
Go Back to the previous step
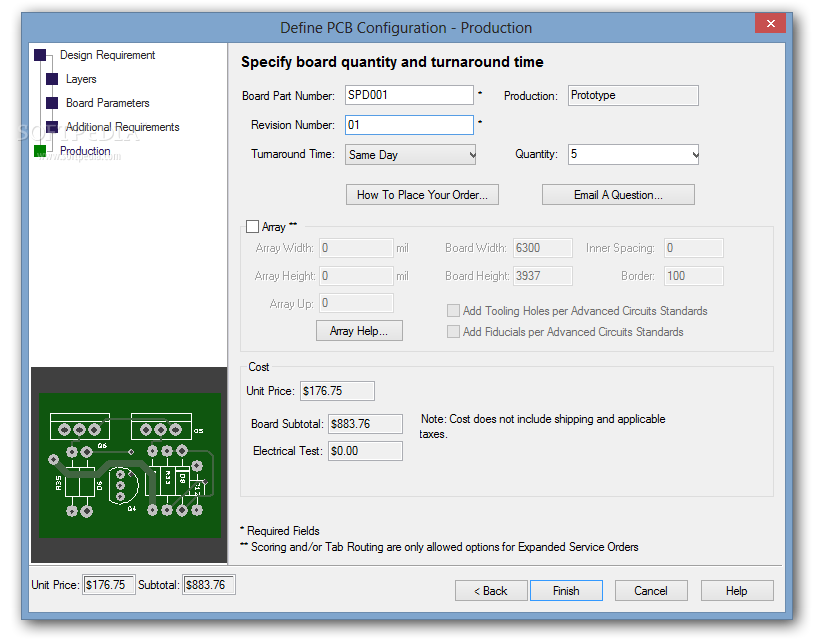click(x=491, y=591)
